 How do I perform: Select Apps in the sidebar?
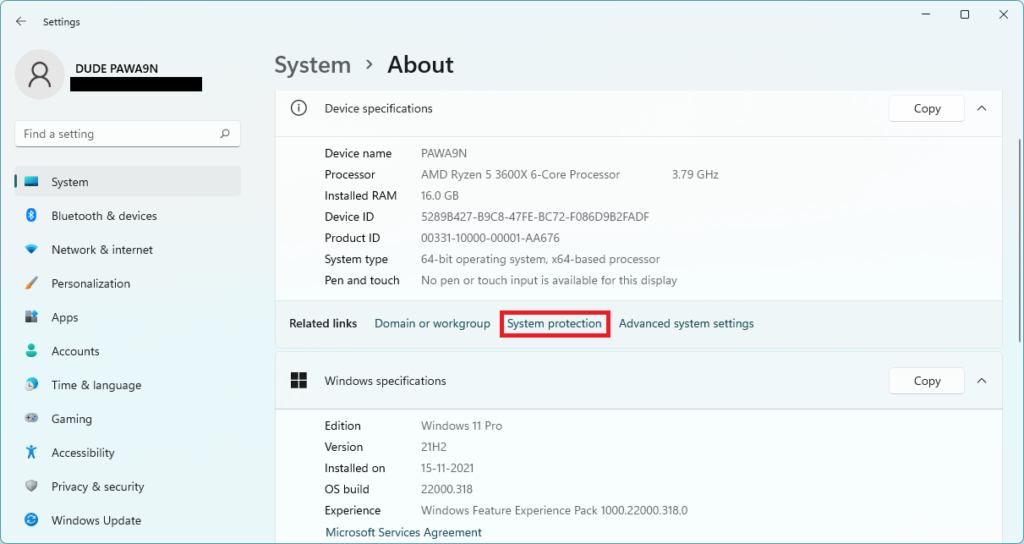pyautogui.click(x=65, y=318)
